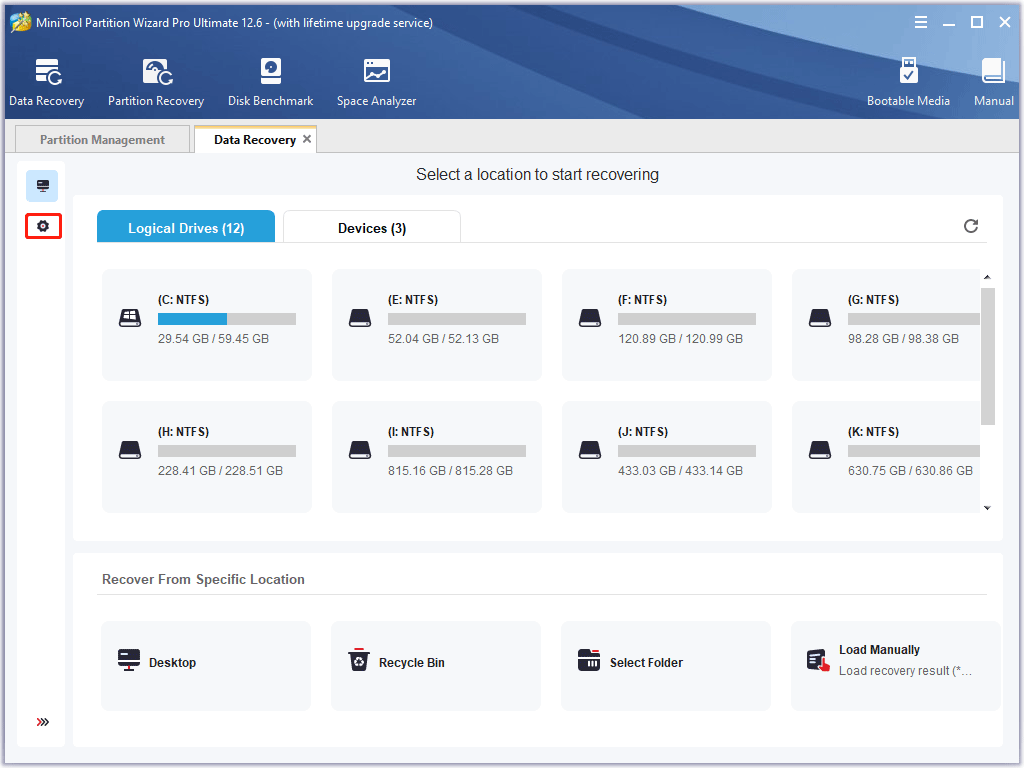This screenshot has height=769, width=1024.
Task: Click the Load Manually document icon
Action: pos(818,660)
